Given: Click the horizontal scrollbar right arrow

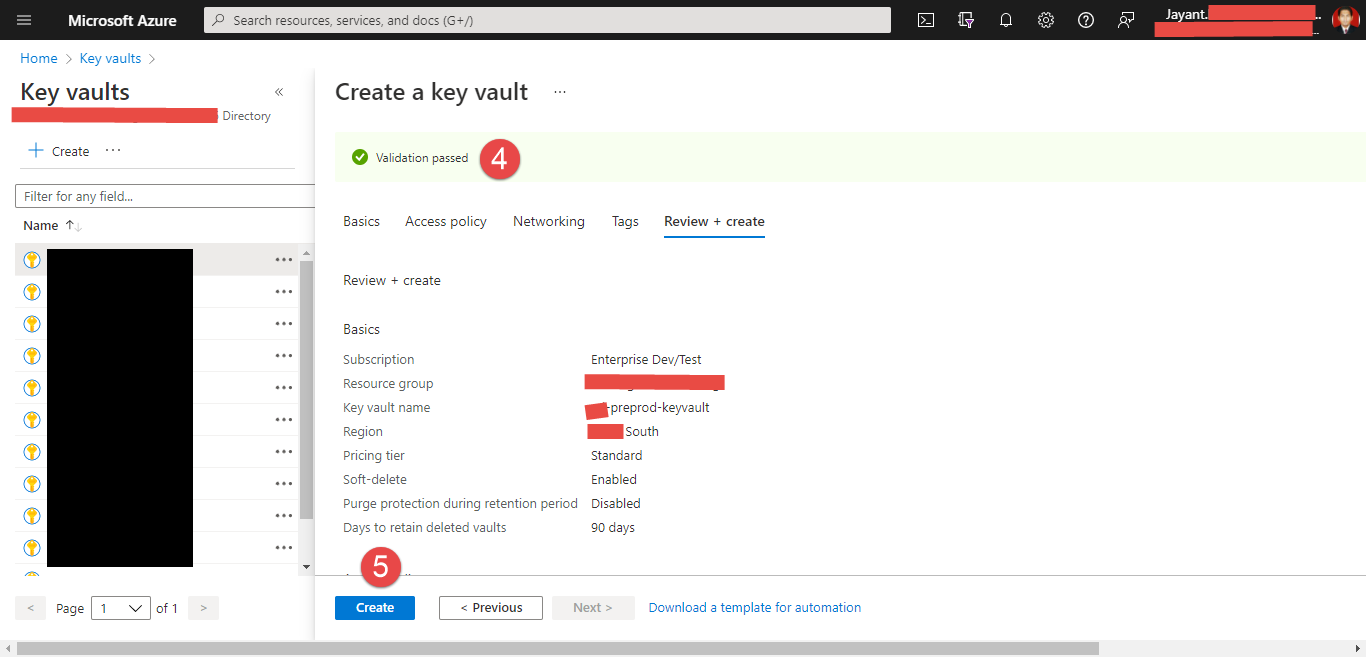Looking at the screenshot, I should [1358, 649].
